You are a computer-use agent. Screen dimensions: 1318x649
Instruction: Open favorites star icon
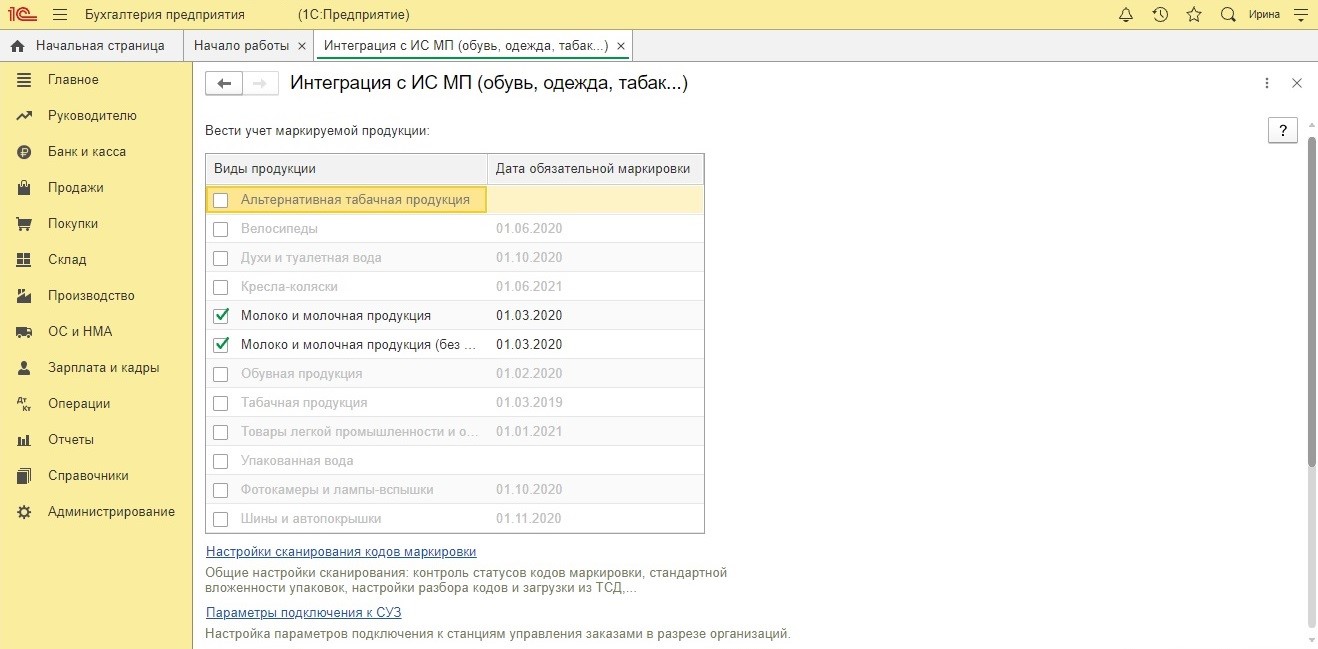1194,15
